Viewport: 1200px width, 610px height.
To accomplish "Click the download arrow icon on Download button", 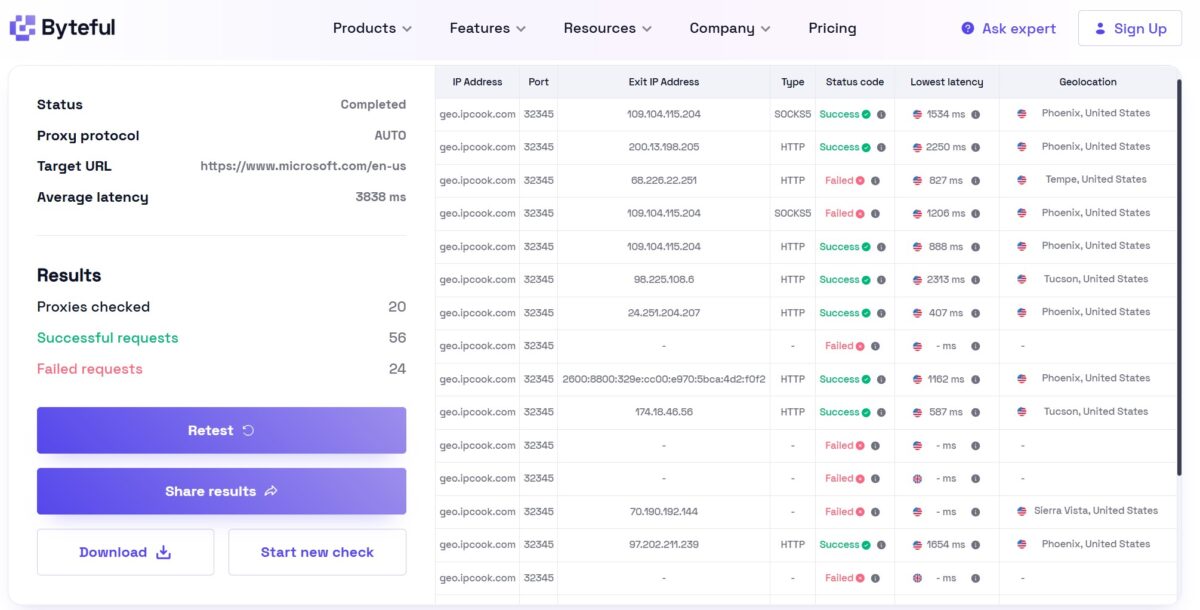I will coord(164,552).
